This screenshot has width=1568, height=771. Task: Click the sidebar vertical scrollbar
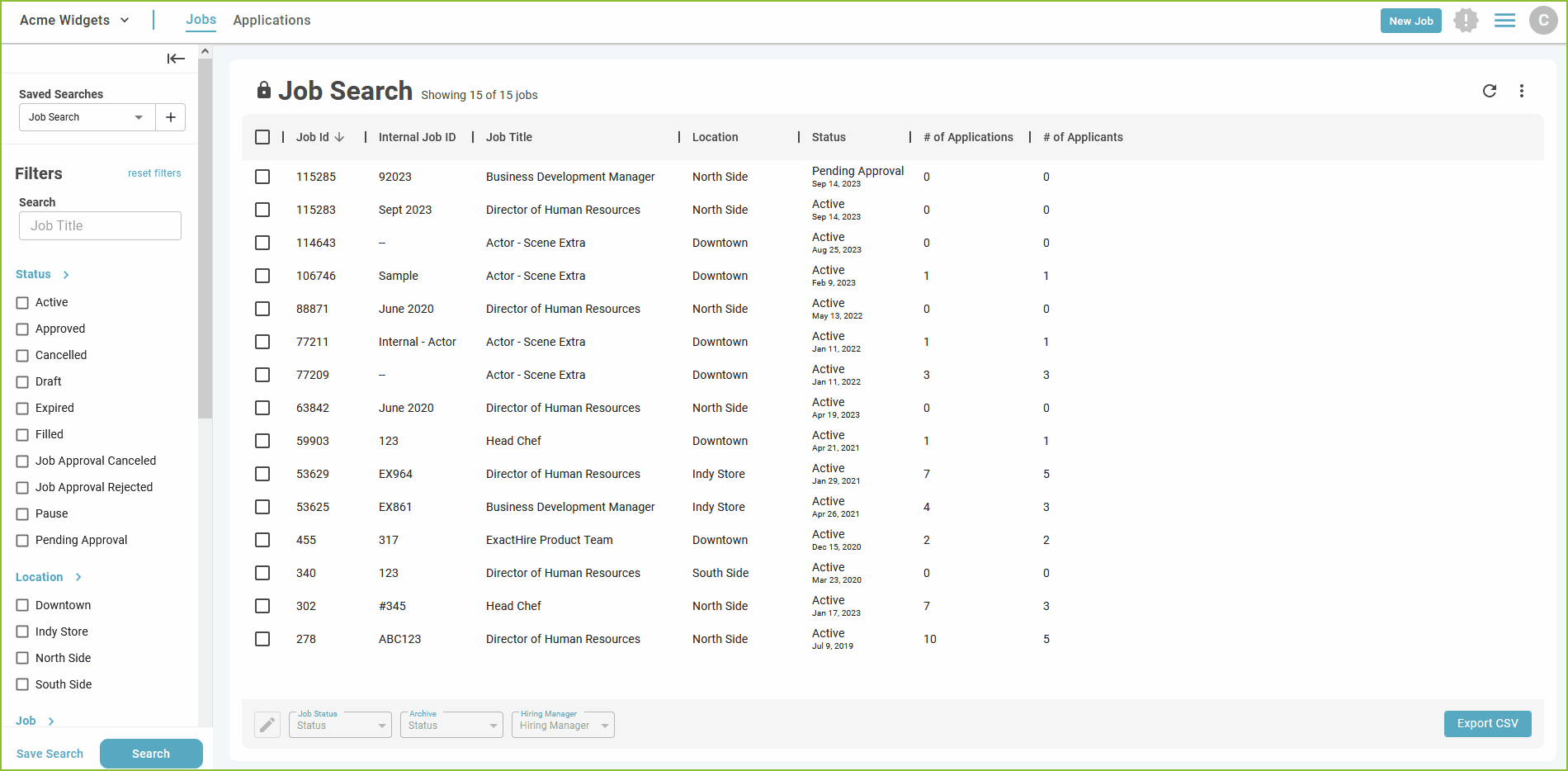205,239
